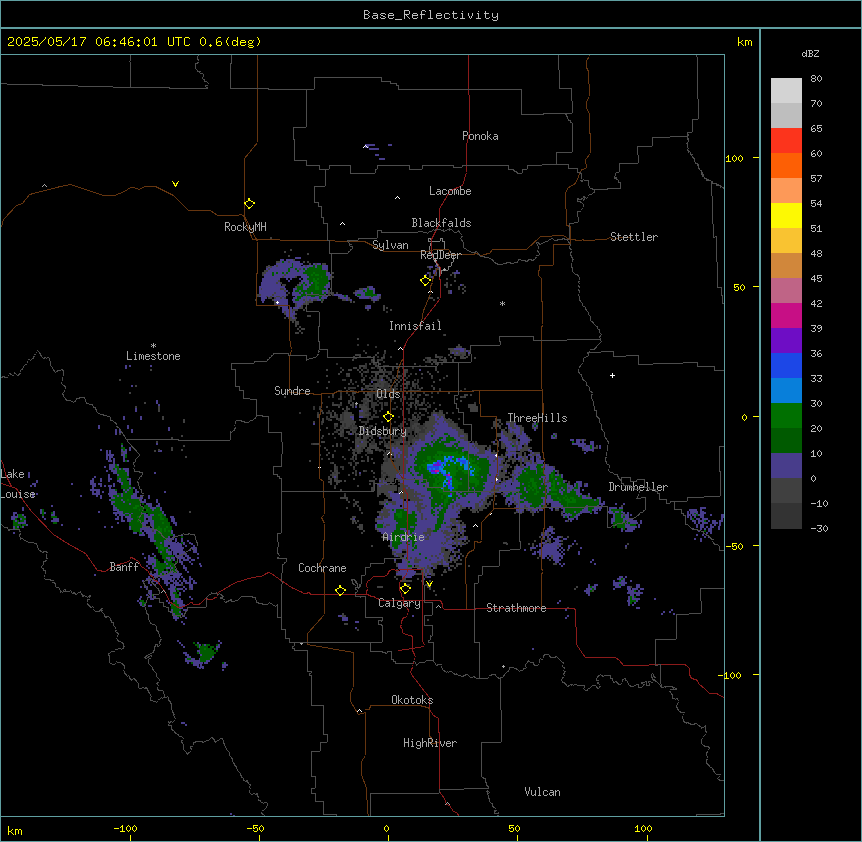Image resolution: width=862 pixels, height=842 pixels.
Task: Select the red 65-60 dBZ legend swatch
Action: point(786,141)
